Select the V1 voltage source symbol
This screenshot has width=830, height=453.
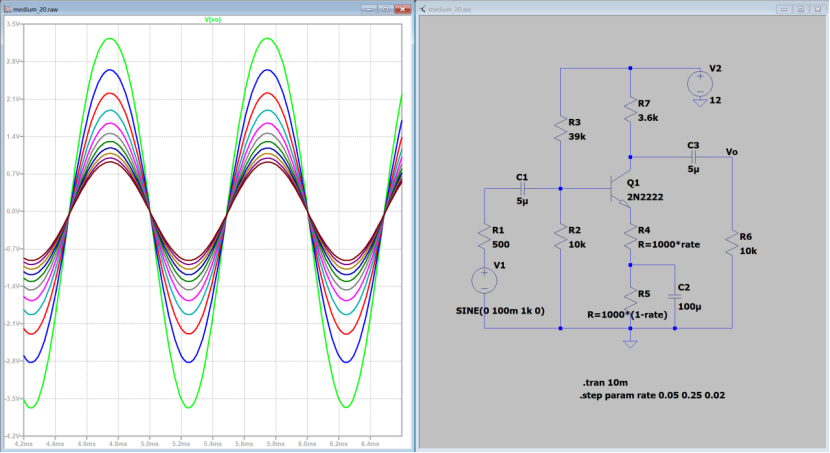tap(484, 280)
